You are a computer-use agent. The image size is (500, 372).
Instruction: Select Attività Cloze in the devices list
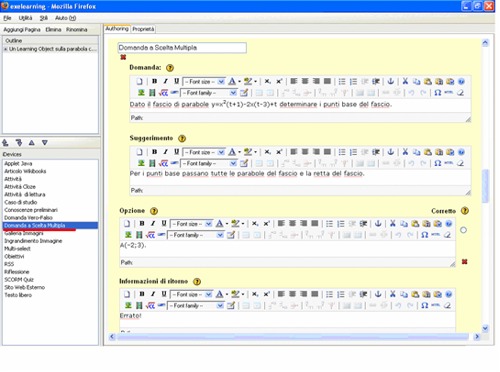click(20, 187)
